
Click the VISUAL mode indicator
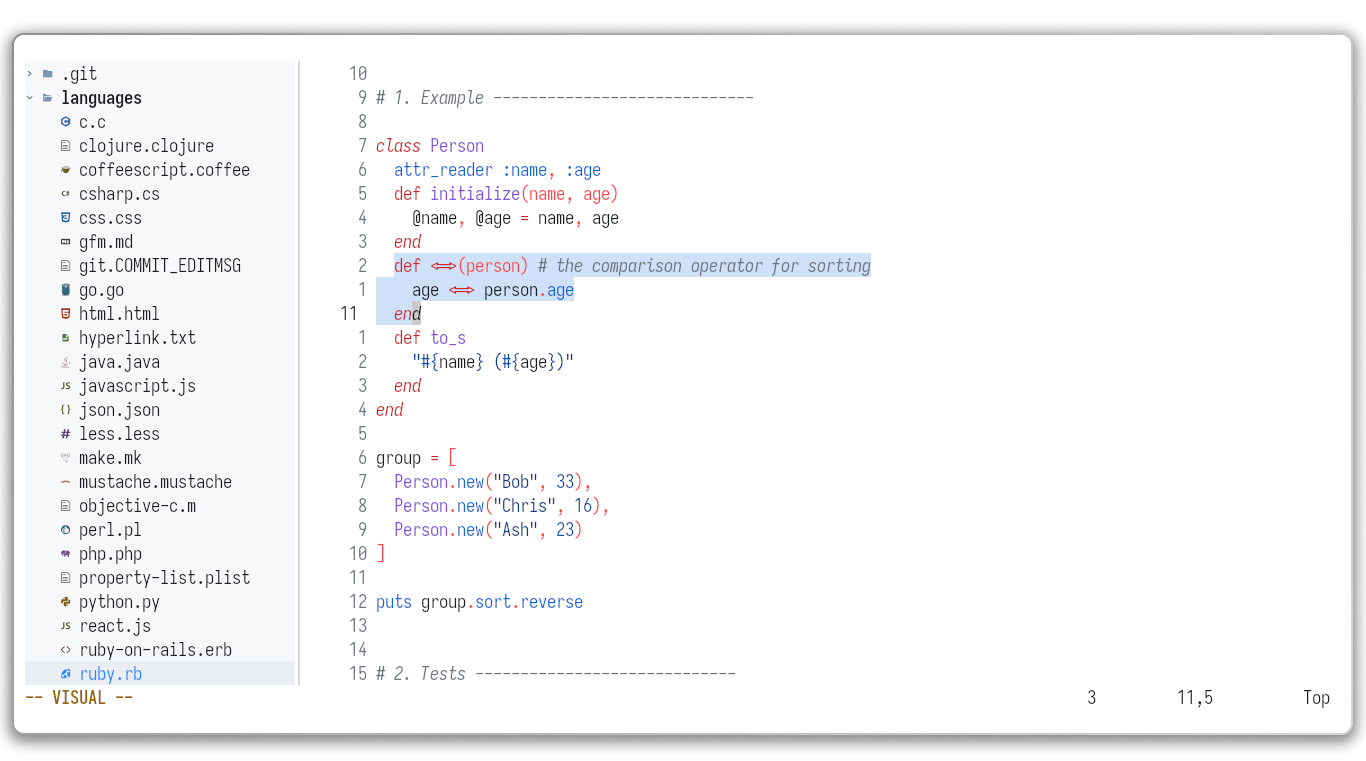click(x=78, y=697)
